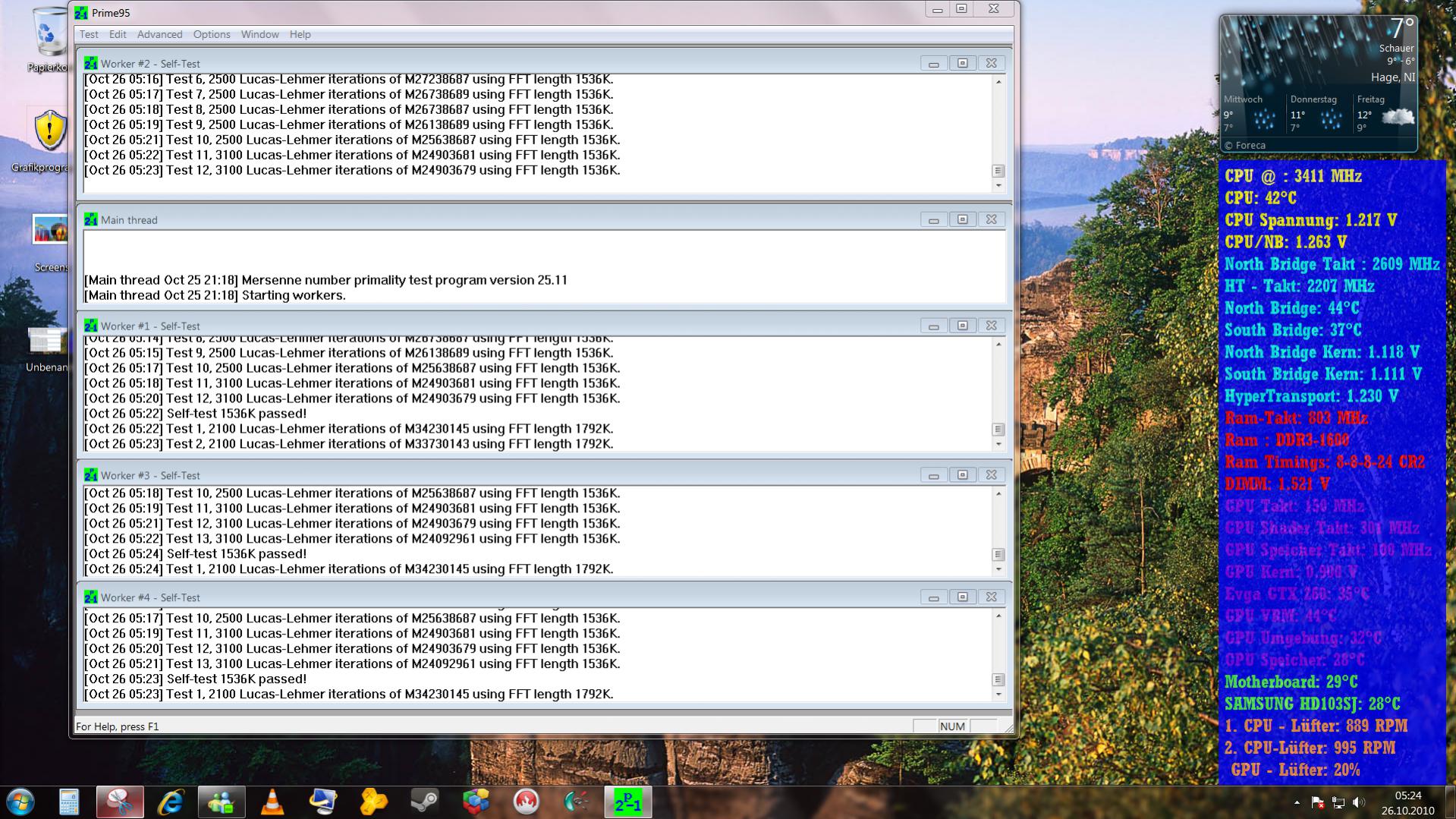Launch Calculator from the taskbar

pos(69,802)
